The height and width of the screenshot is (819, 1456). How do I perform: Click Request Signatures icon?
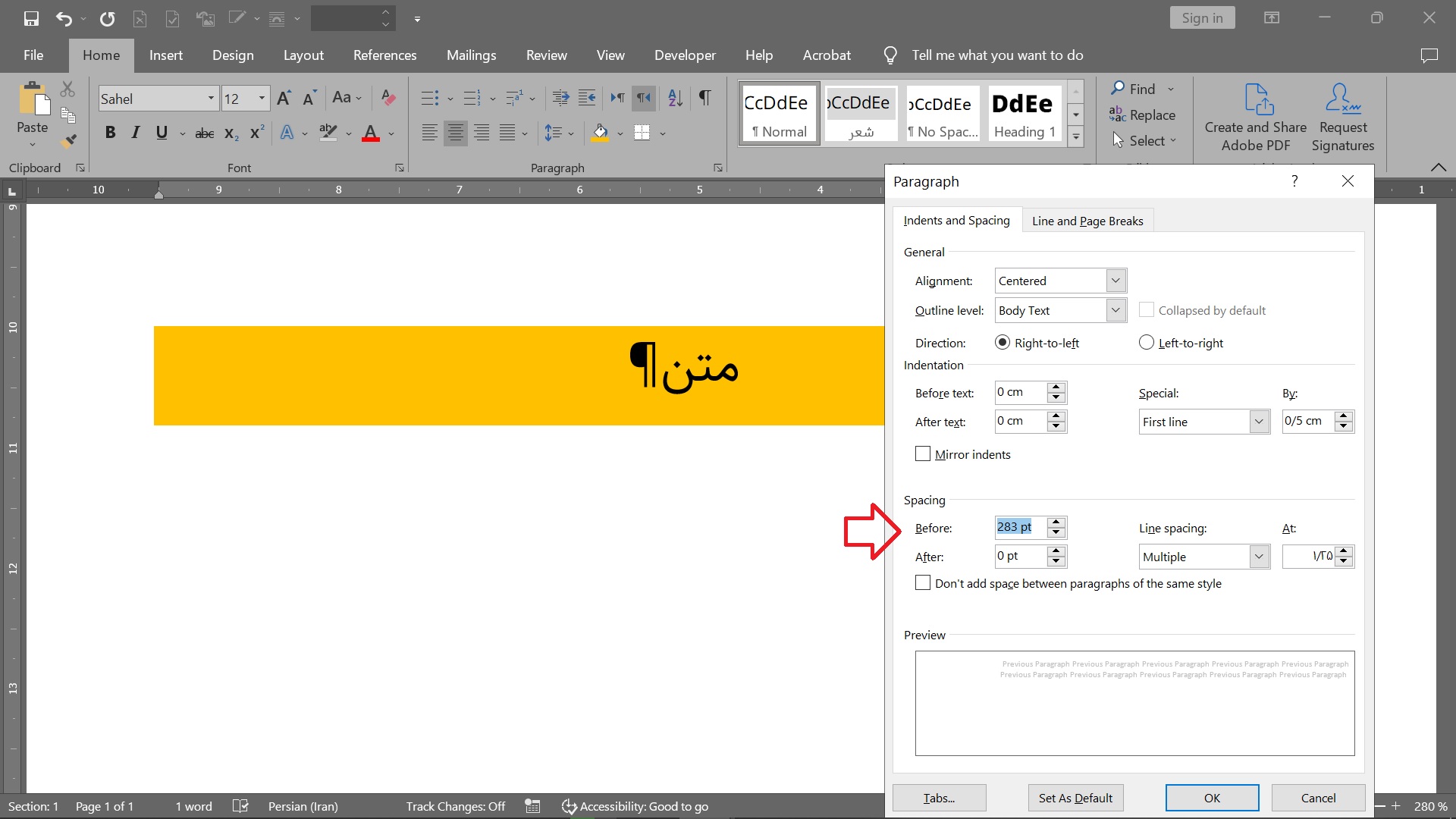pos(1342,117)
